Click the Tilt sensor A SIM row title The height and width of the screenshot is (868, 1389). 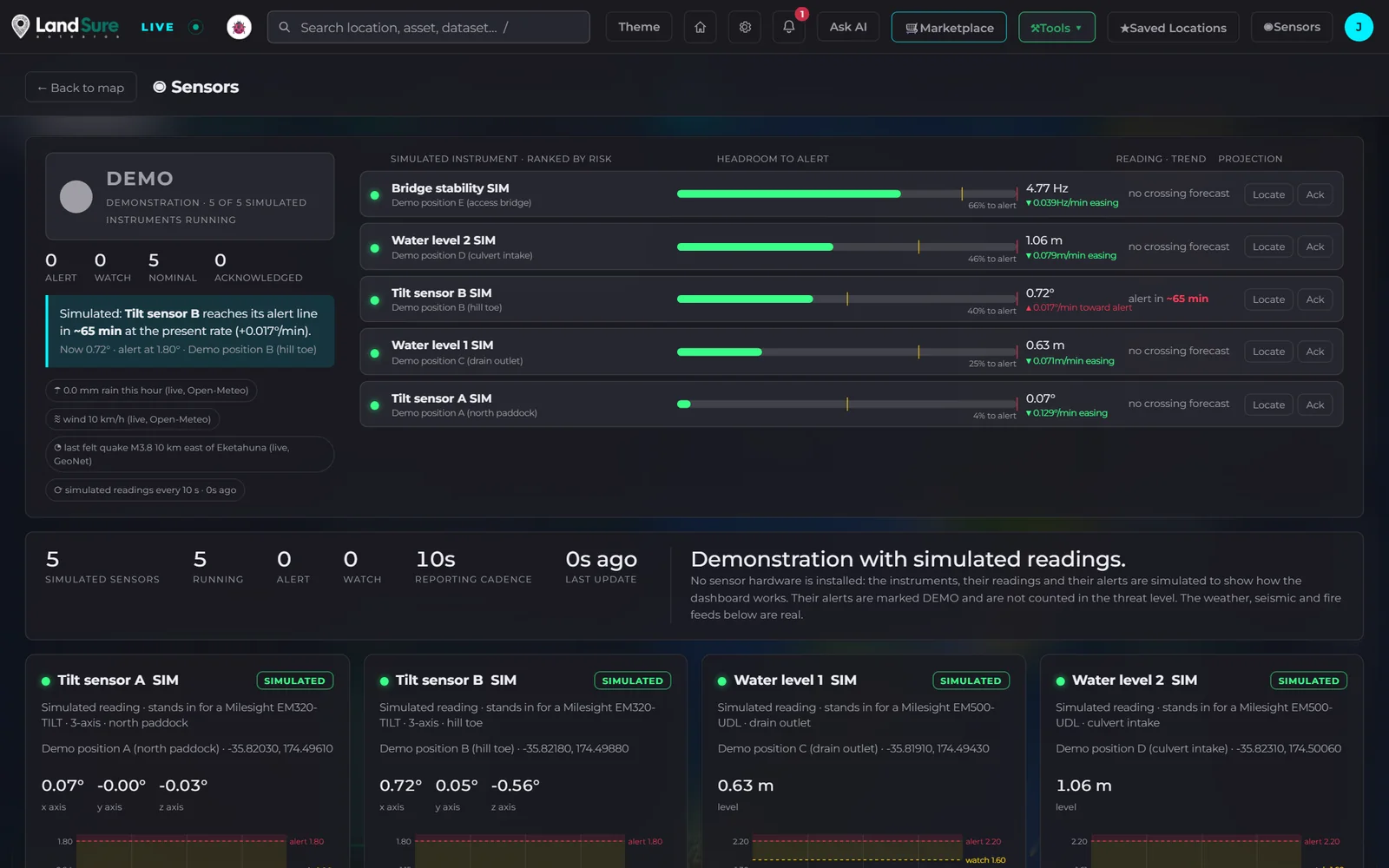tap(441, 398)
